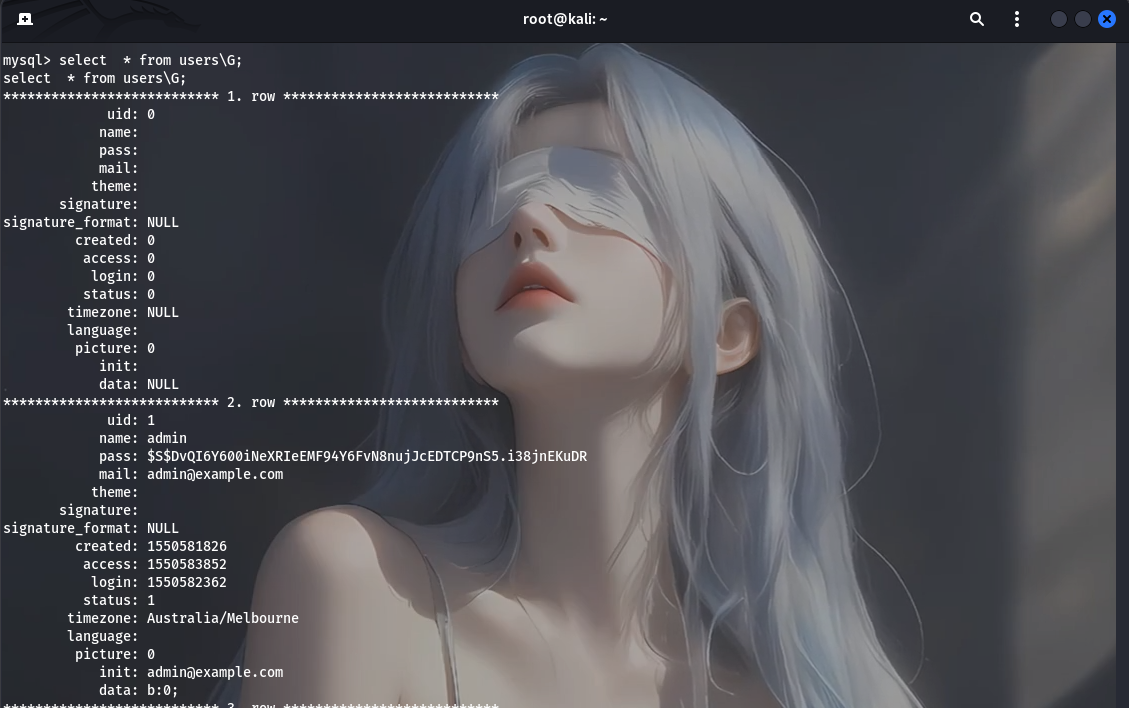Click row 2 'signature_format: NULL' line
This screenshot has width=1129, height=708.
click(91, 529)
